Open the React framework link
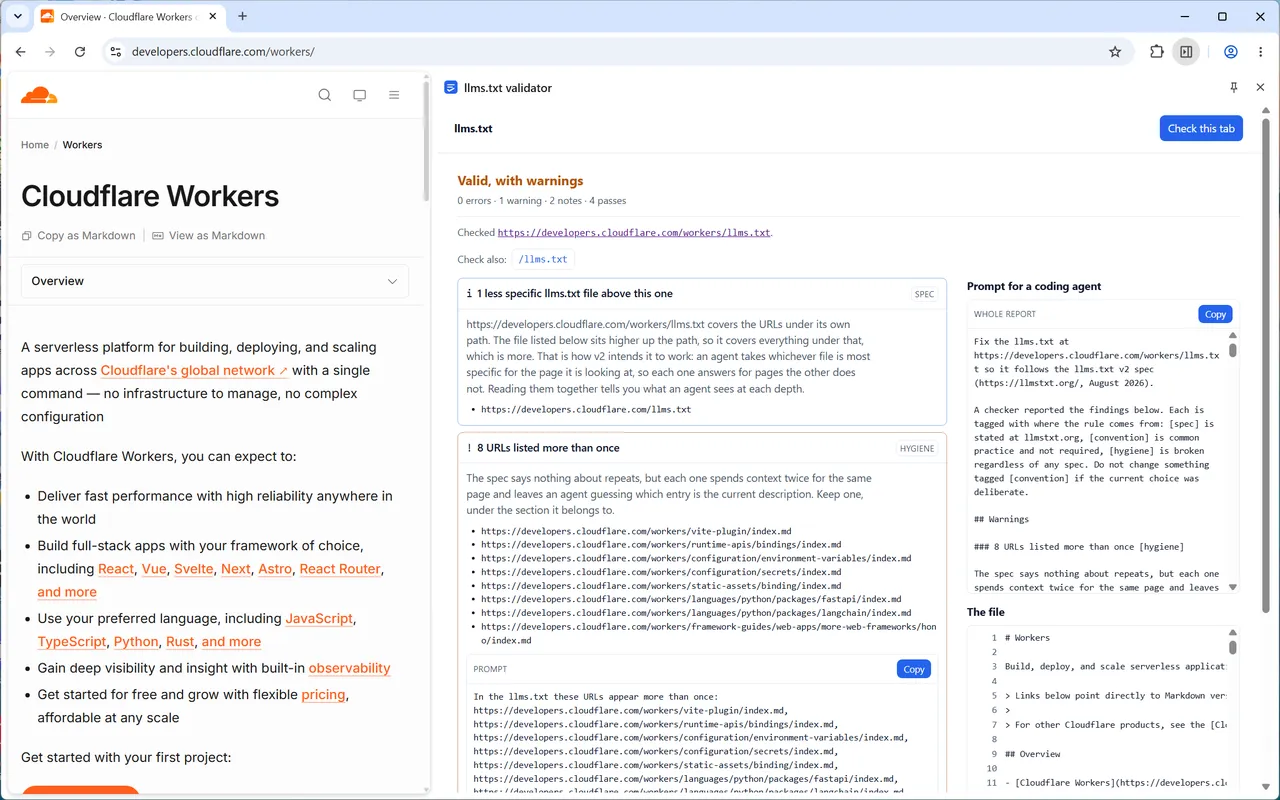This screenshot has width=1280, height=800. 116,569
